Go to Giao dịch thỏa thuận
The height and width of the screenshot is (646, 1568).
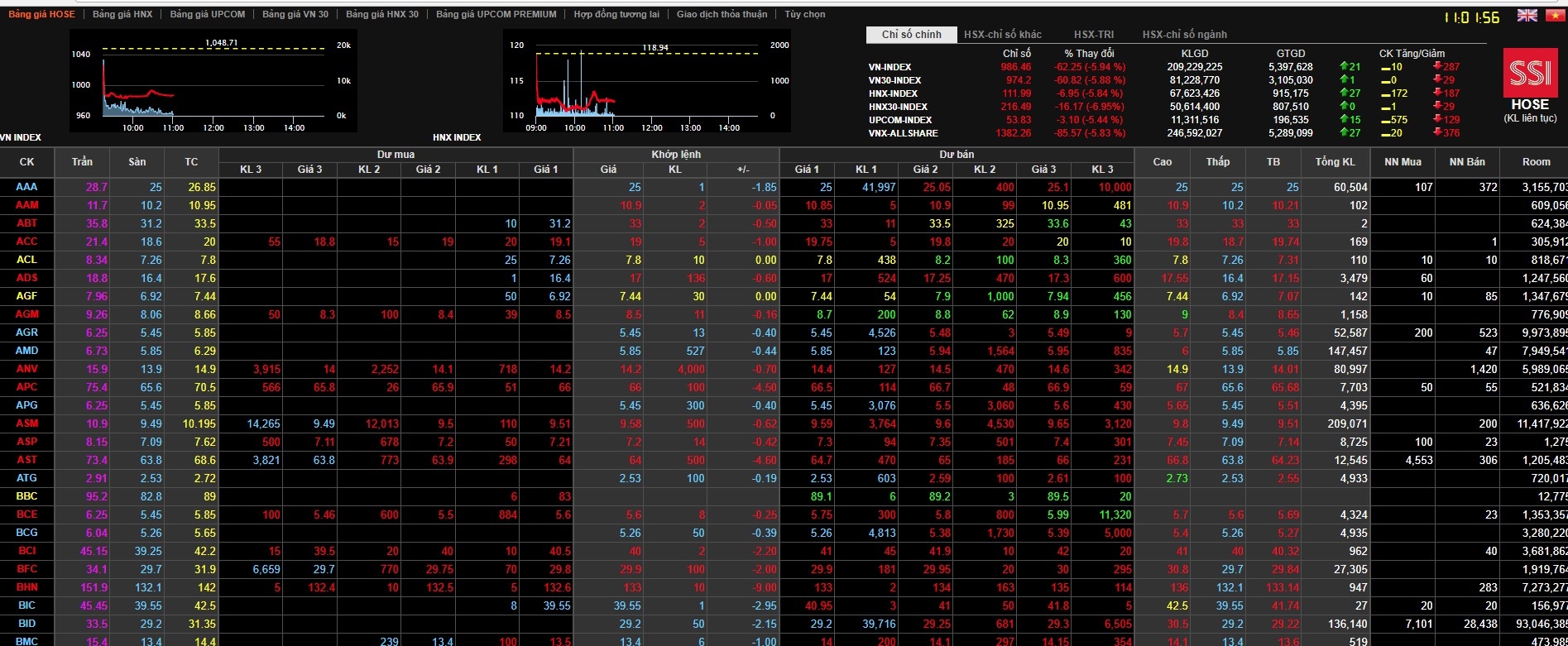[722, 14]
